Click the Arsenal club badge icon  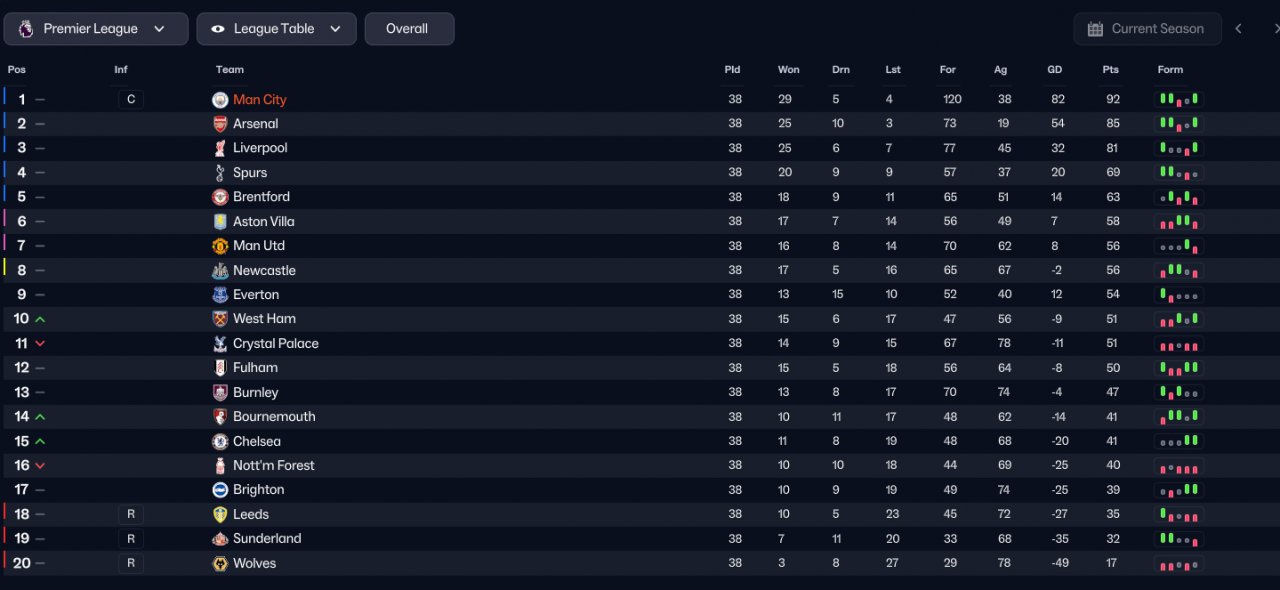click(x=220, y=124)
